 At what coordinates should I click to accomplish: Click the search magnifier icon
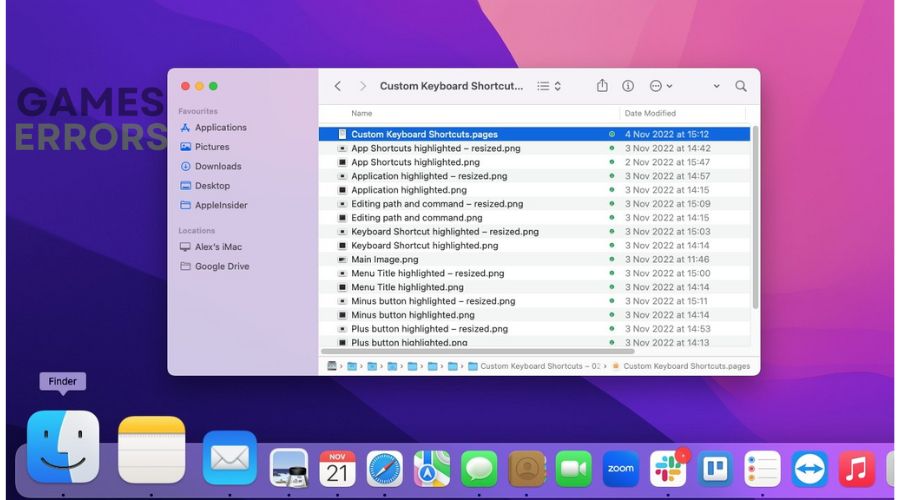point(741,86)
